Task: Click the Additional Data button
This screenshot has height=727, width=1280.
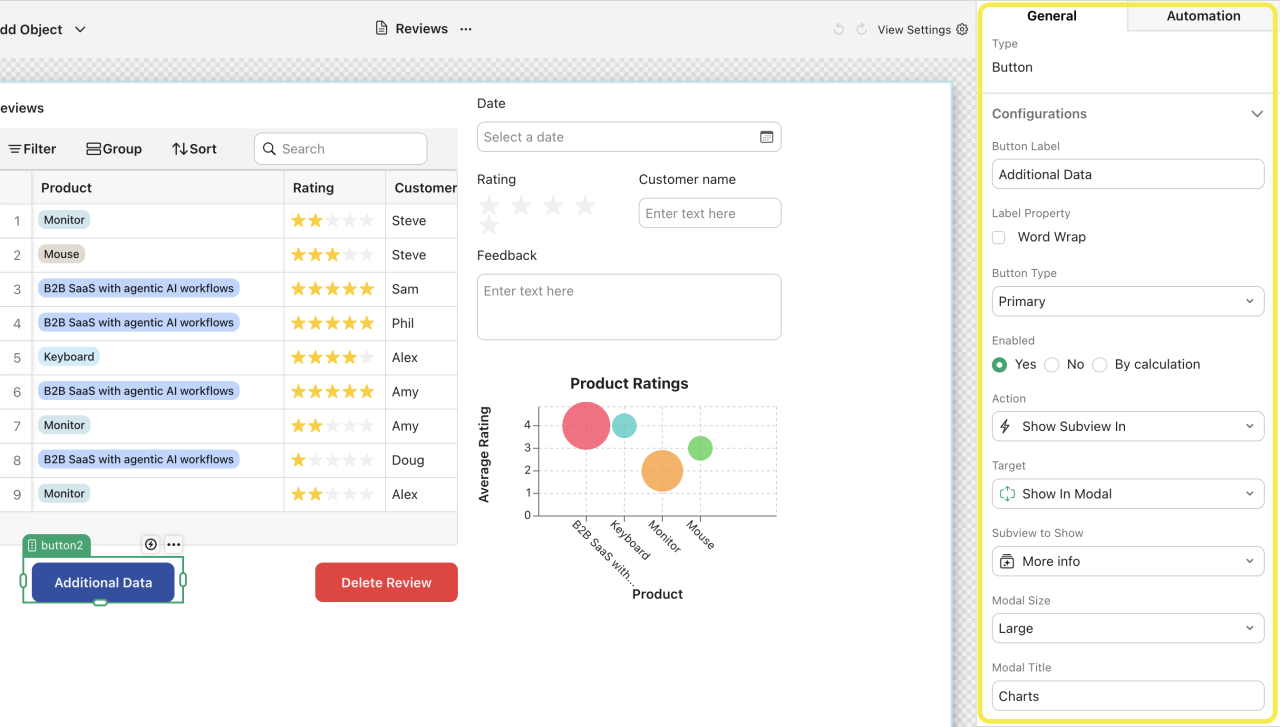Action: pyautogui.click(x=103, y=583)
